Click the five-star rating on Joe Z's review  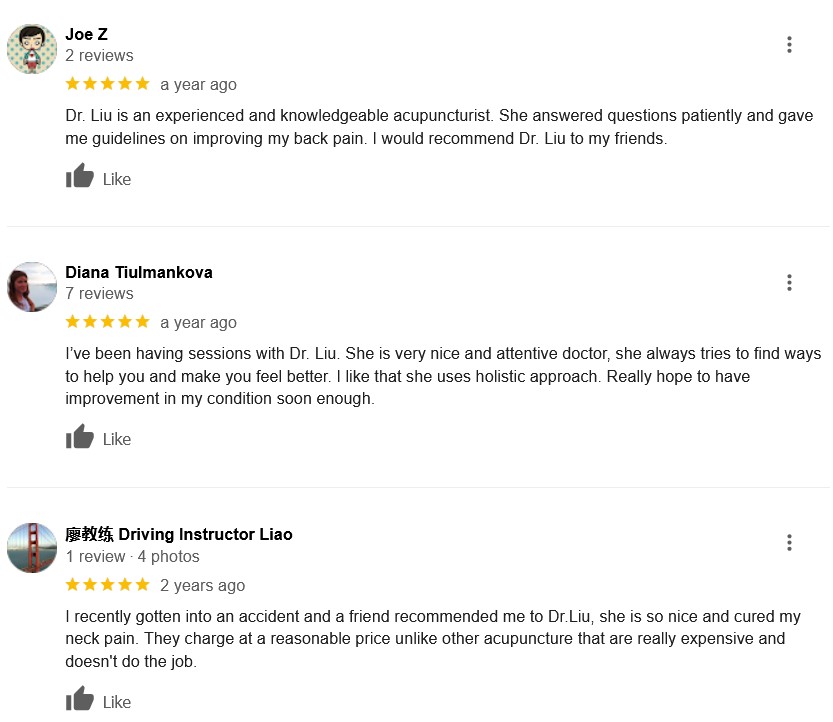107,84
